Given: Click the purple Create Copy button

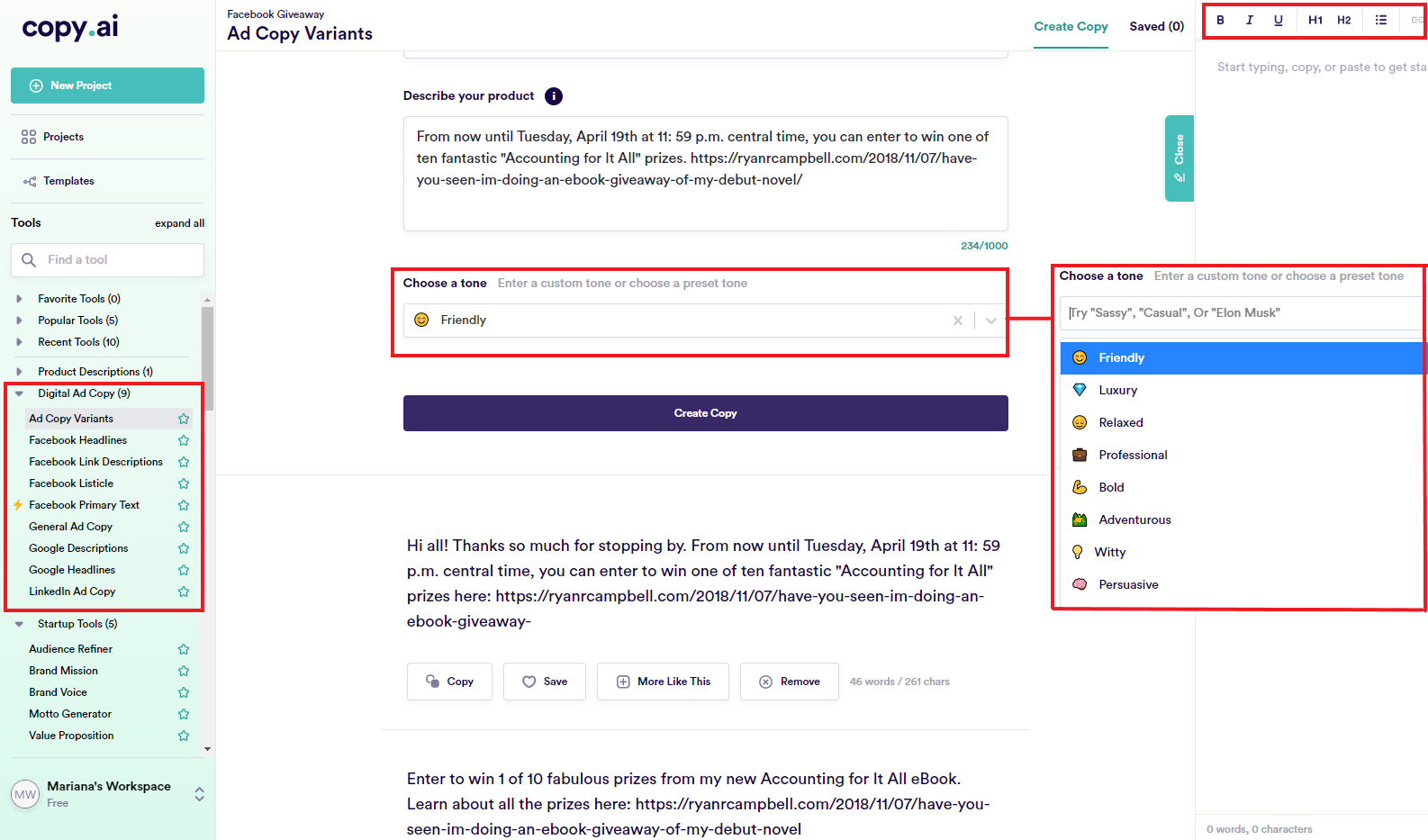Looking at the screenshot, I should pos(705,413).
